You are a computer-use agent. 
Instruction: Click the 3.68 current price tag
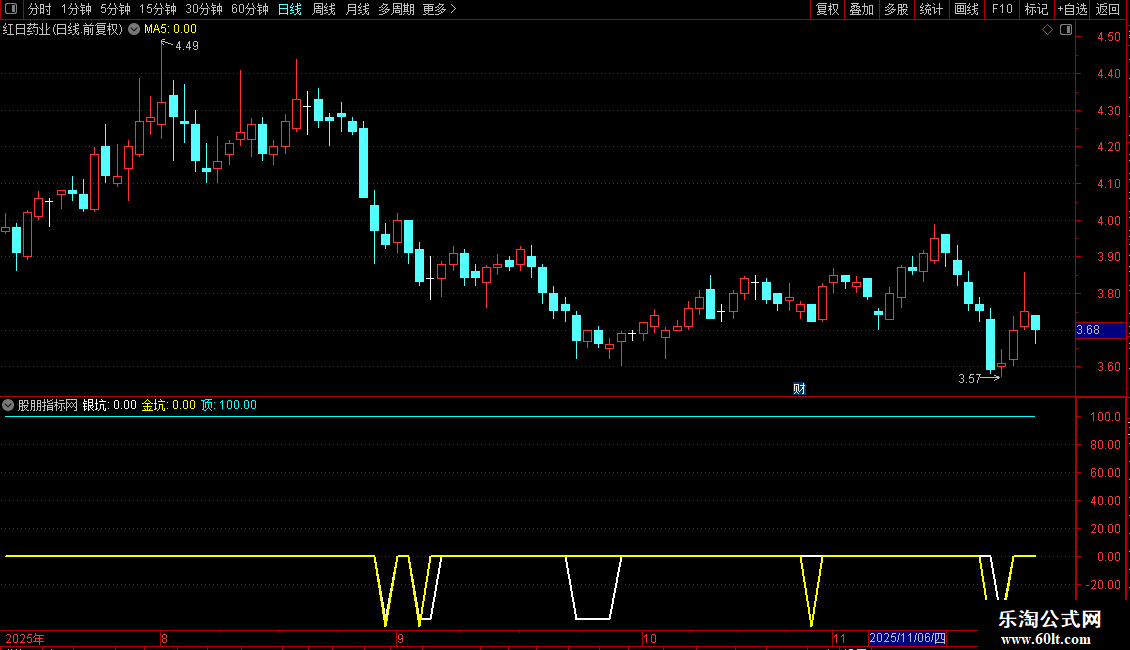point(1100,330)
